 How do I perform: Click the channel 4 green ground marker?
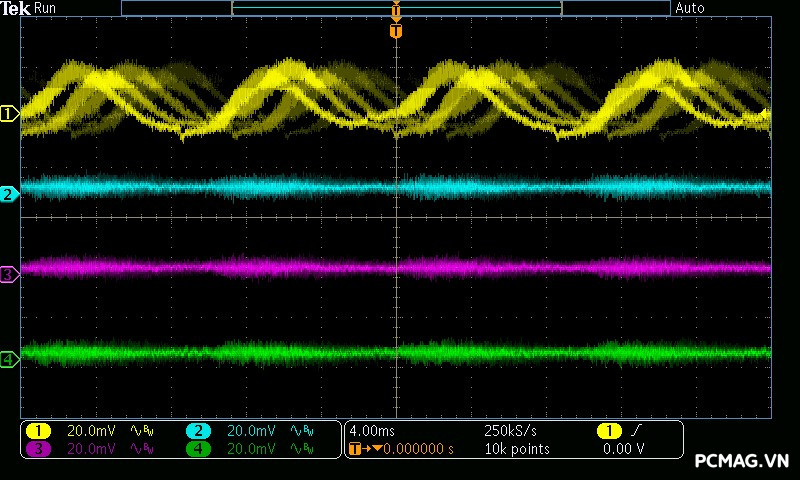tap(10, 359)
